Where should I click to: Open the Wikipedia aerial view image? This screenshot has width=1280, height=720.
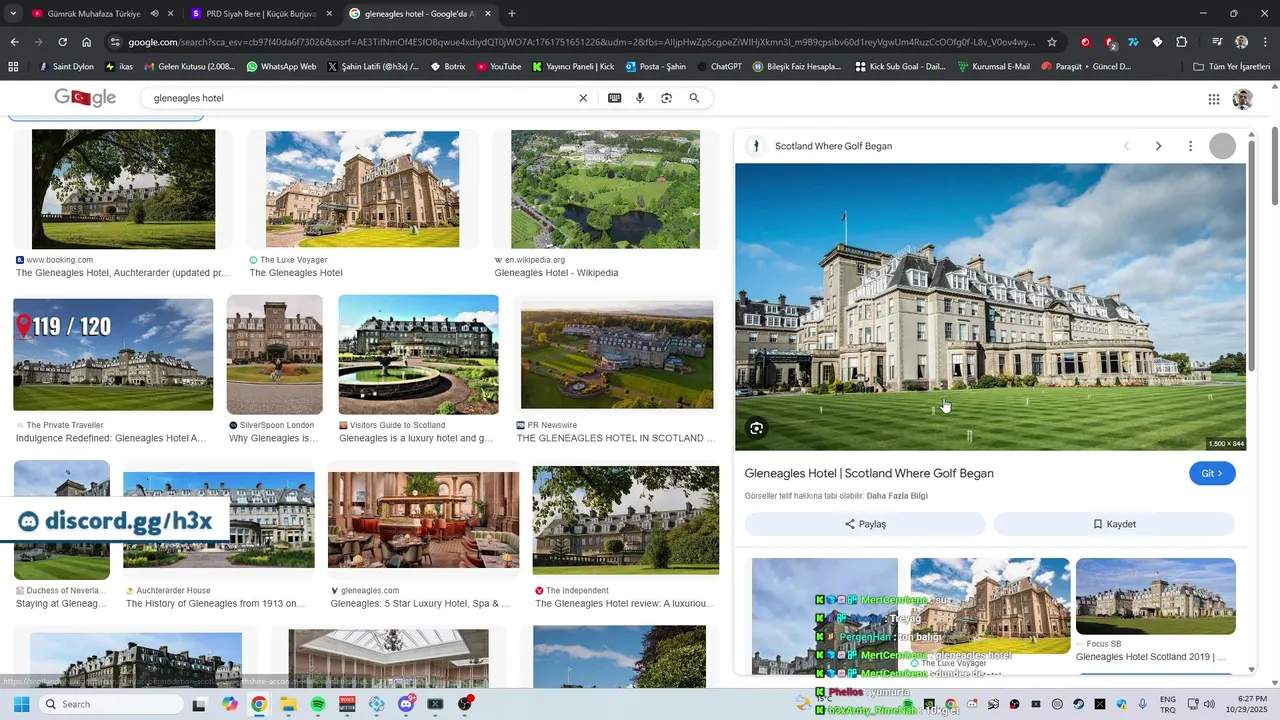(605, 189)
